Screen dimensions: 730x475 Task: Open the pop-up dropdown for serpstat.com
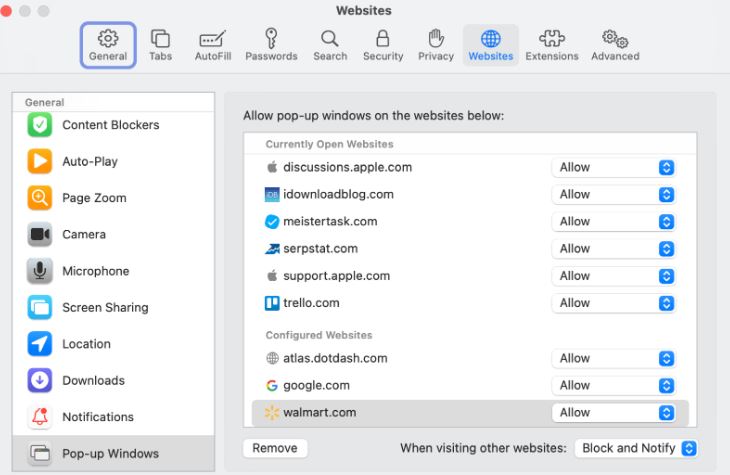(x=613, y=249)
